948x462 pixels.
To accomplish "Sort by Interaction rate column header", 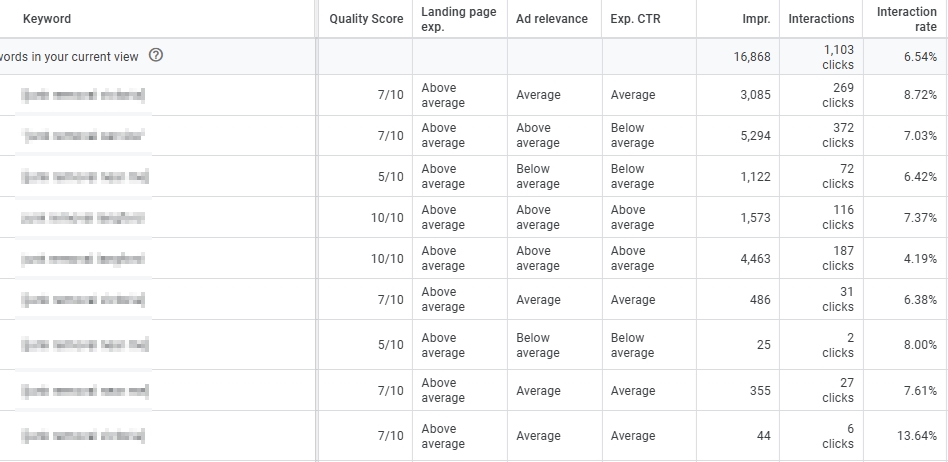I will click(x=906, y=19).
